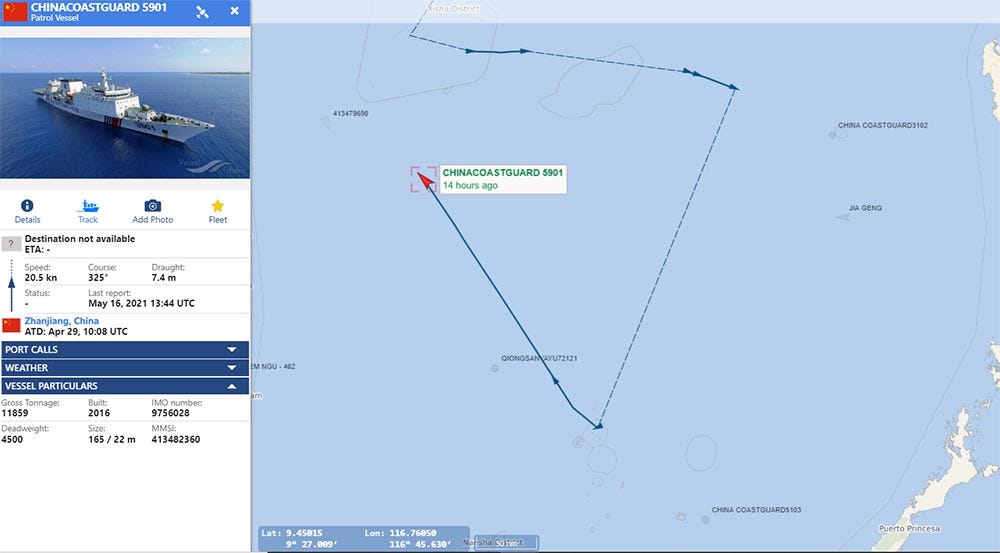Select CHINA COASTGUARD3102 vessel marker
This screenshot has width=1000, height=553.
832,135
